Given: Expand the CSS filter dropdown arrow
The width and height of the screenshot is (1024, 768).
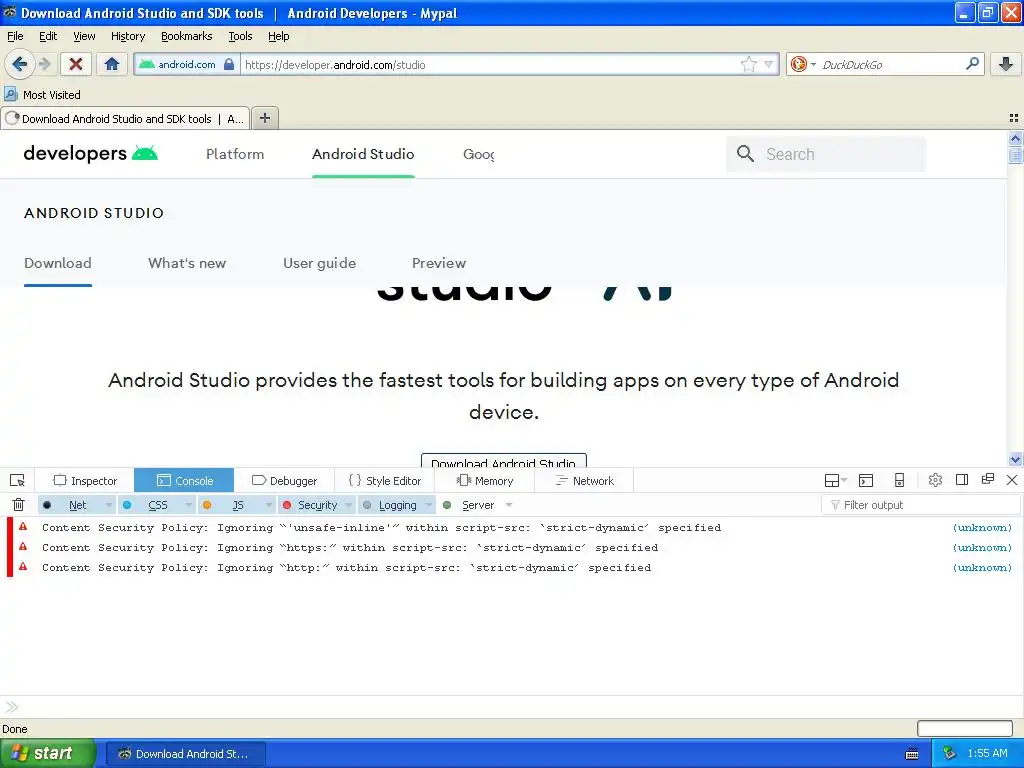Looking at the screenshot, I should coord(188,505).
